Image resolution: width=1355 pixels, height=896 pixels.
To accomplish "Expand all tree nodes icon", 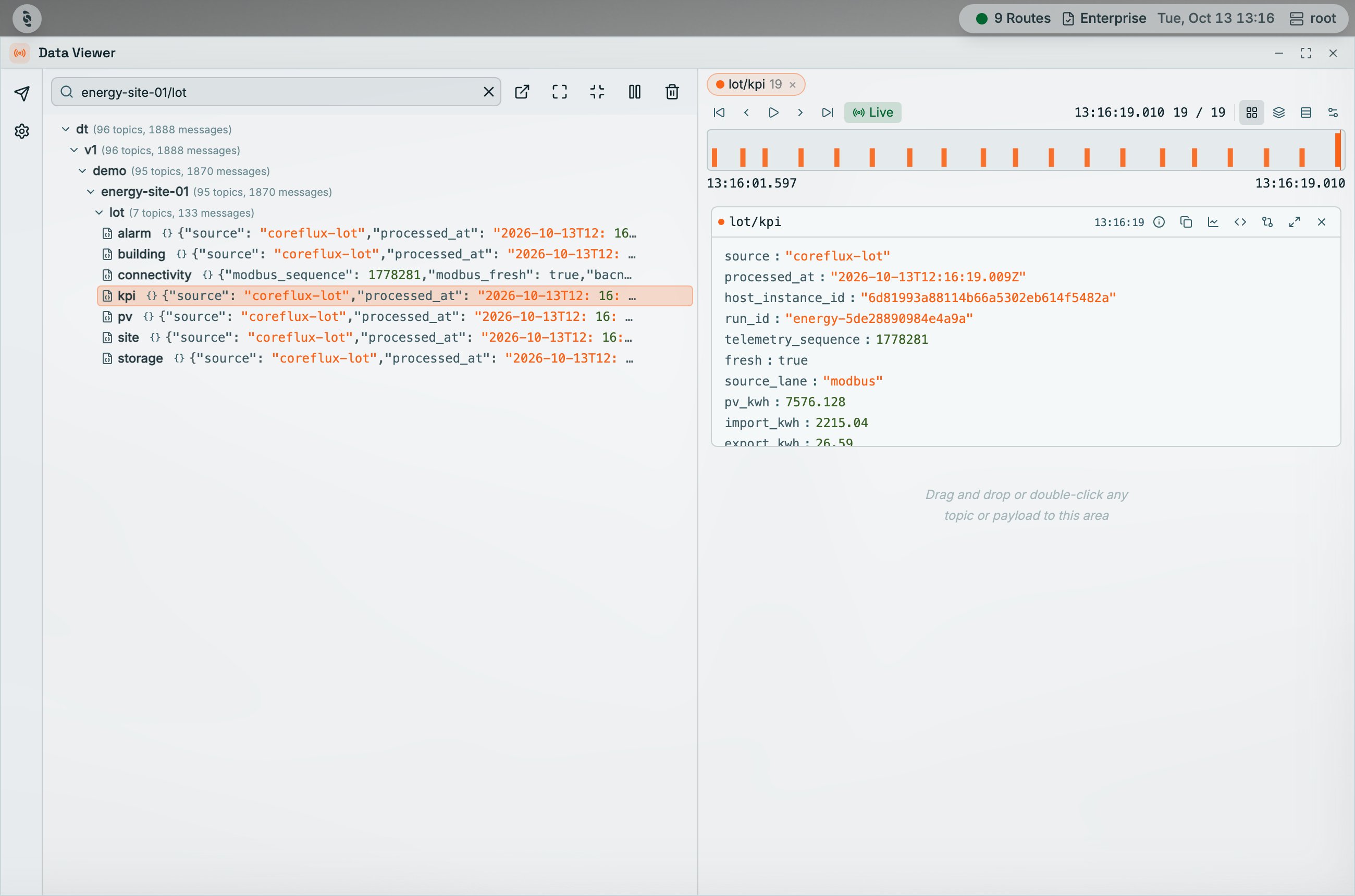I will [x=560, y=92].
